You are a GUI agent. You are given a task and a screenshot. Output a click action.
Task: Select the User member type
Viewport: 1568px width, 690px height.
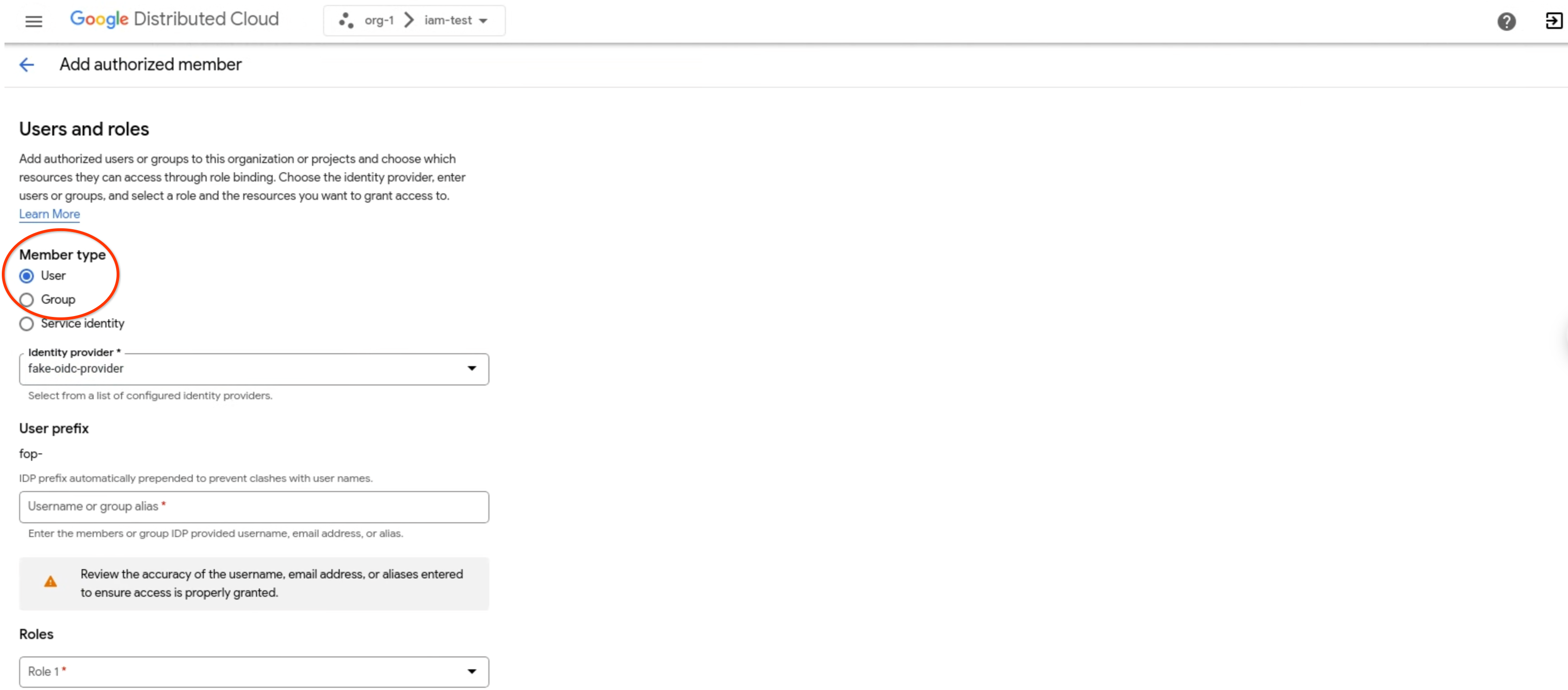point(27,276)
